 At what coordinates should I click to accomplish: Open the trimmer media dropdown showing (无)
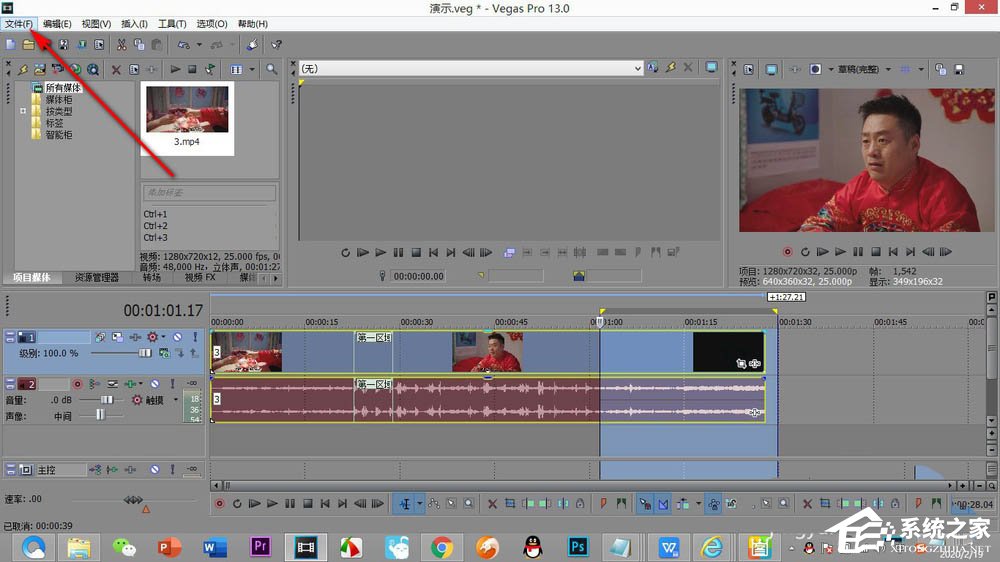click(x=471, y=68)
